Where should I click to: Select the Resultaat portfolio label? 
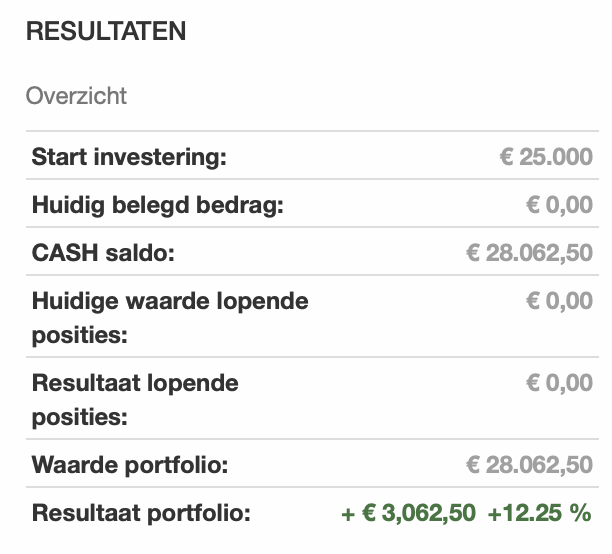[141, 513]
